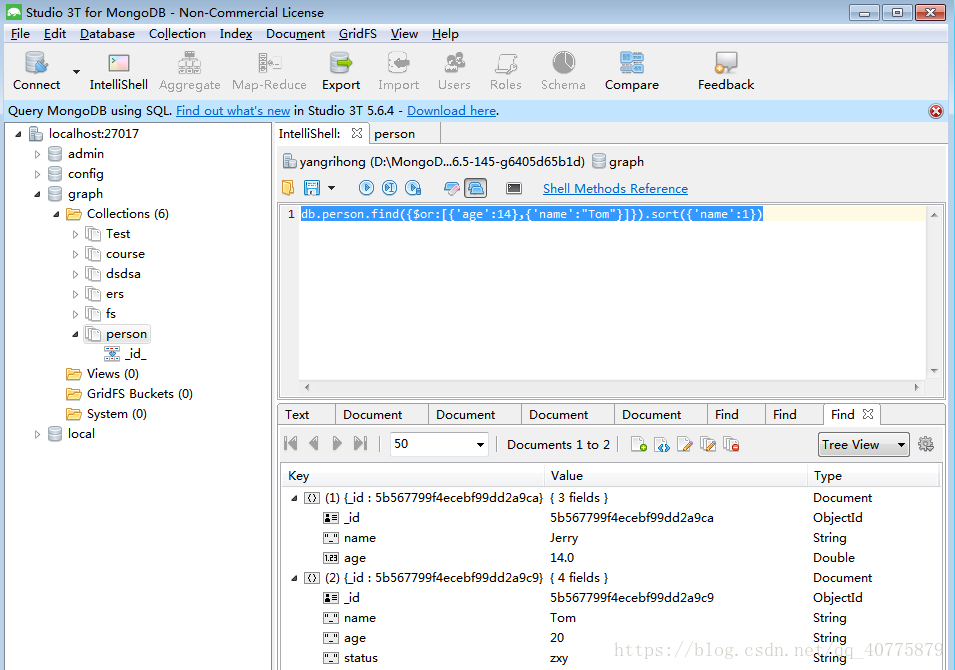955x670 pixels.
Task: Switch to the person tab
Action: (394, 134)
